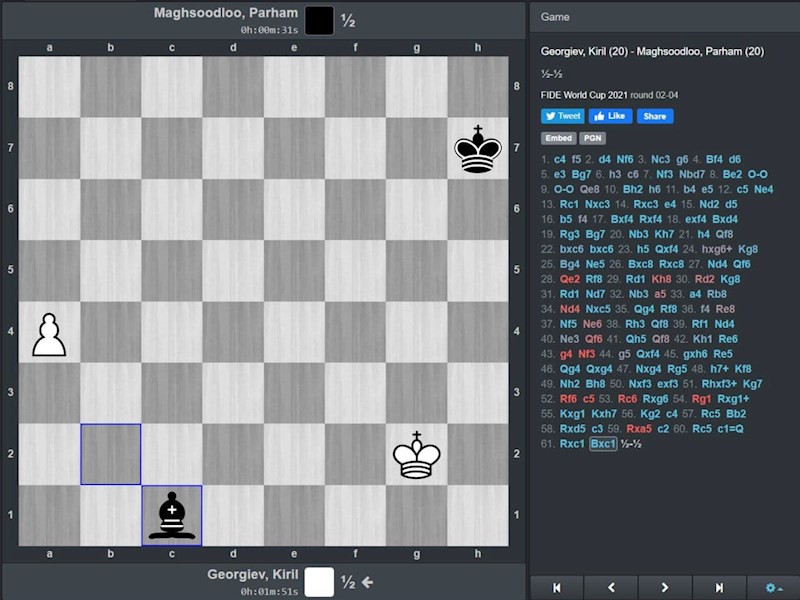
Task: Select the black bishop on c1
Action: [172, 515]
